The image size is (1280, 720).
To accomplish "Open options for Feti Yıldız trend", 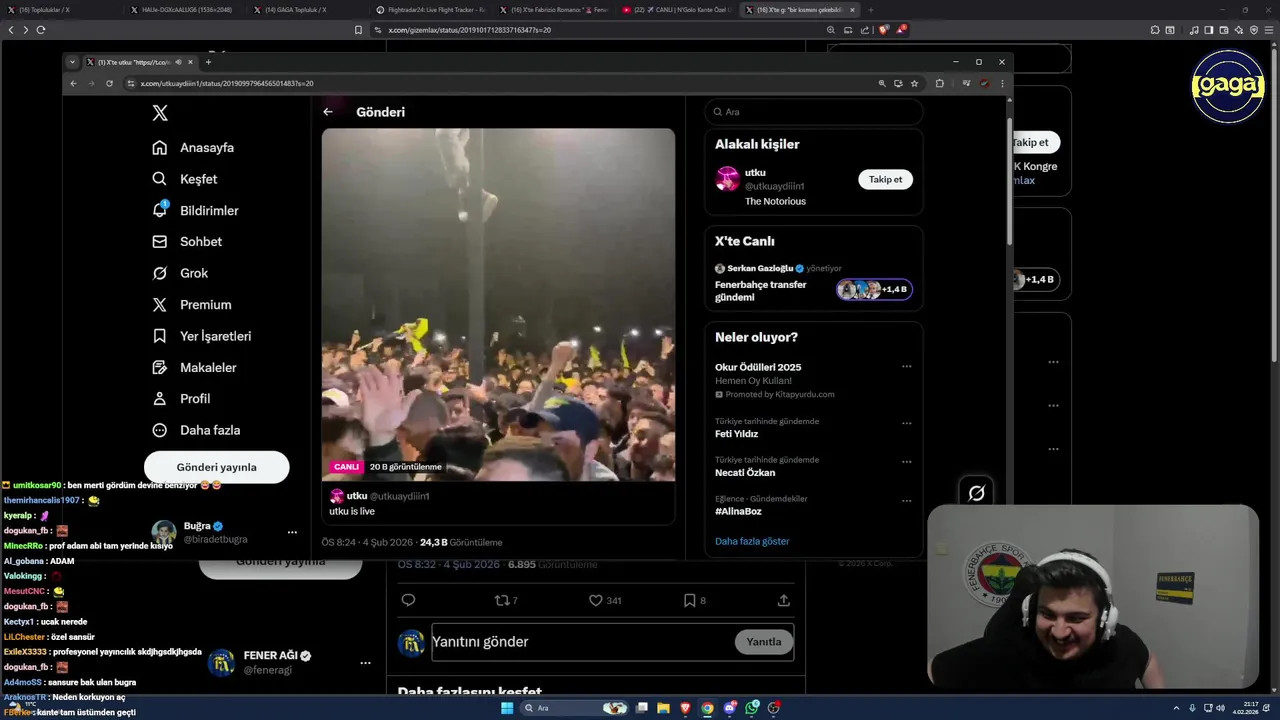I will [906, 423].
